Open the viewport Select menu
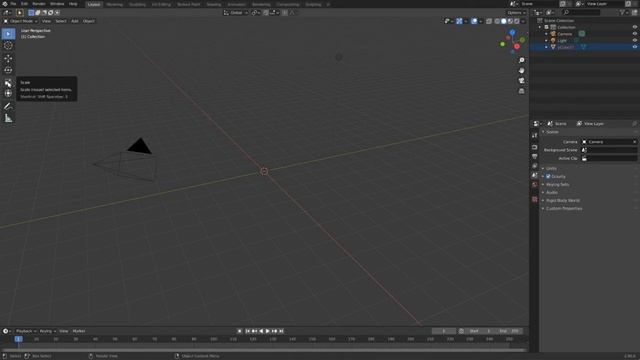Image resolution: width=640 pixels, height=360 pixels. pos(61,21)
